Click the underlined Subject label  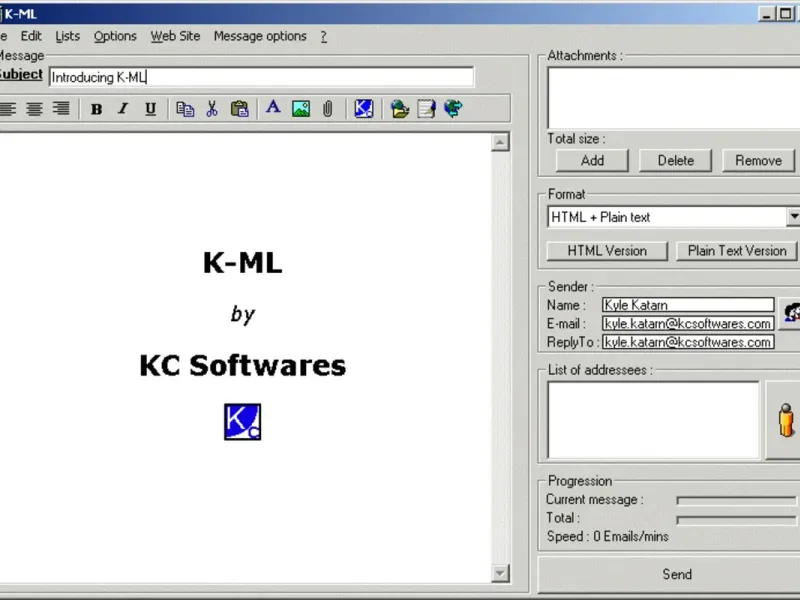click(21, 74)
